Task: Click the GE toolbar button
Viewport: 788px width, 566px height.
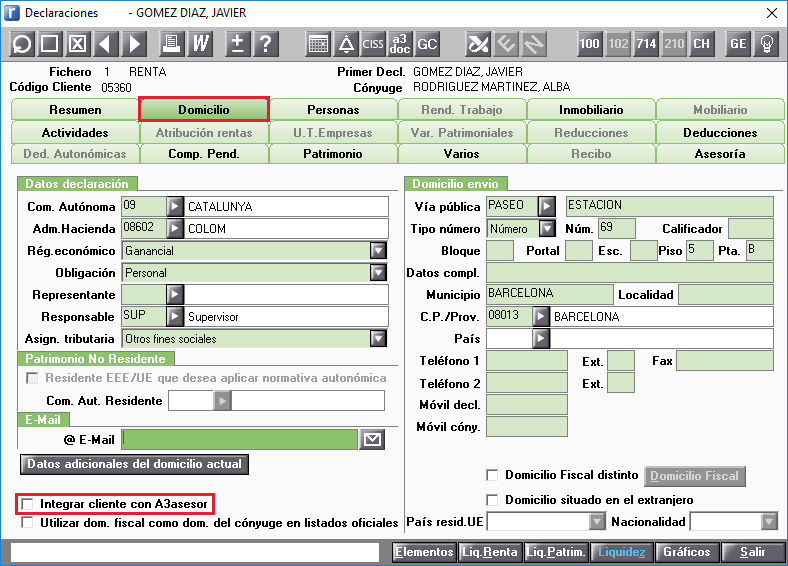Action: [x=738, y=44]
